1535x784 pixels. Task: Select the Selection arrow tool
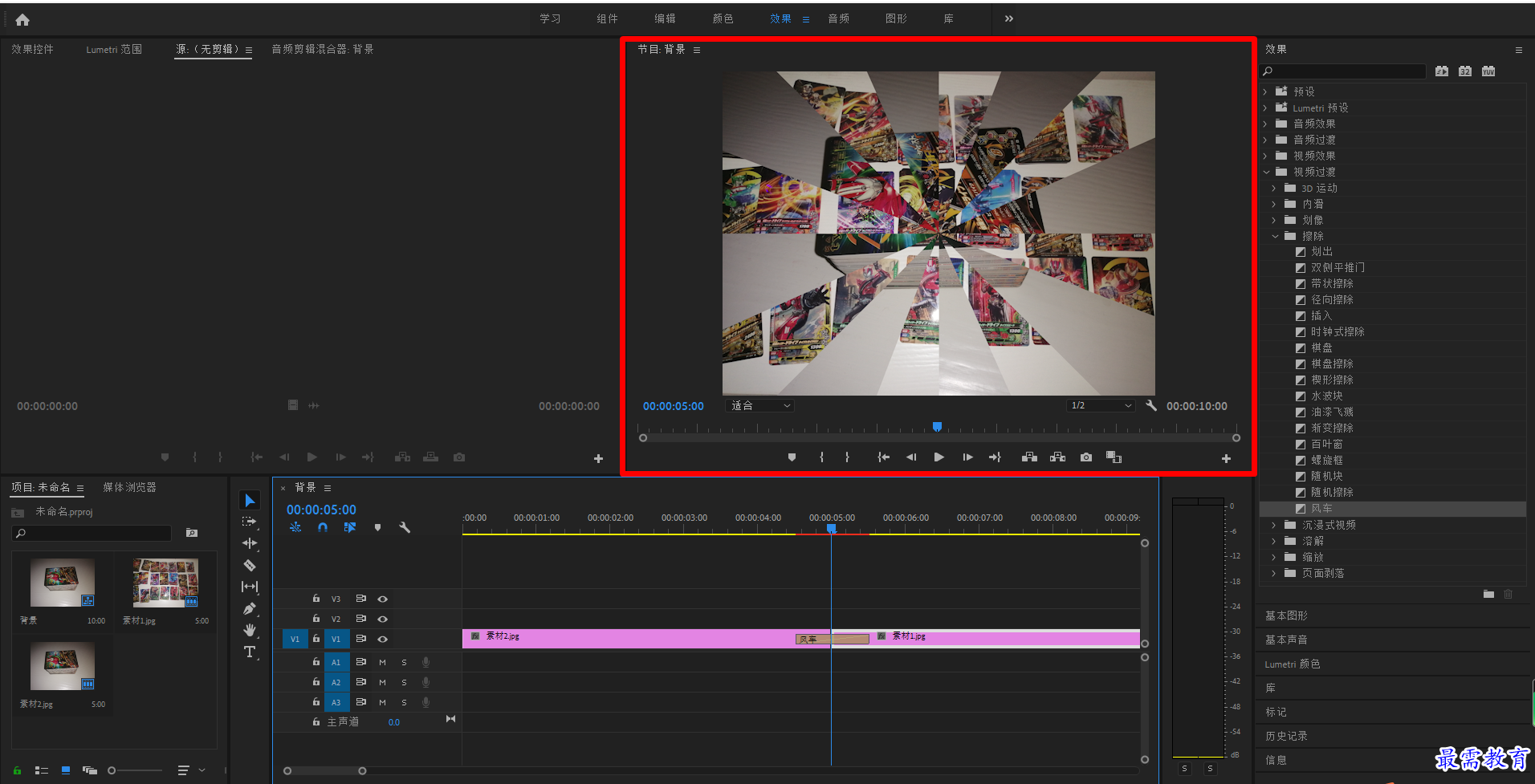pyautogui.click(x=250, y=500)
